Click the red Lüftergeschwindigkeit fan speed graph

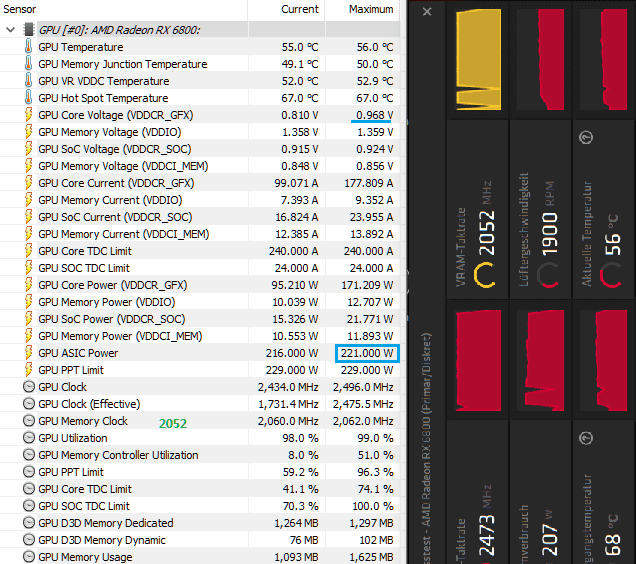click(543, 60)
